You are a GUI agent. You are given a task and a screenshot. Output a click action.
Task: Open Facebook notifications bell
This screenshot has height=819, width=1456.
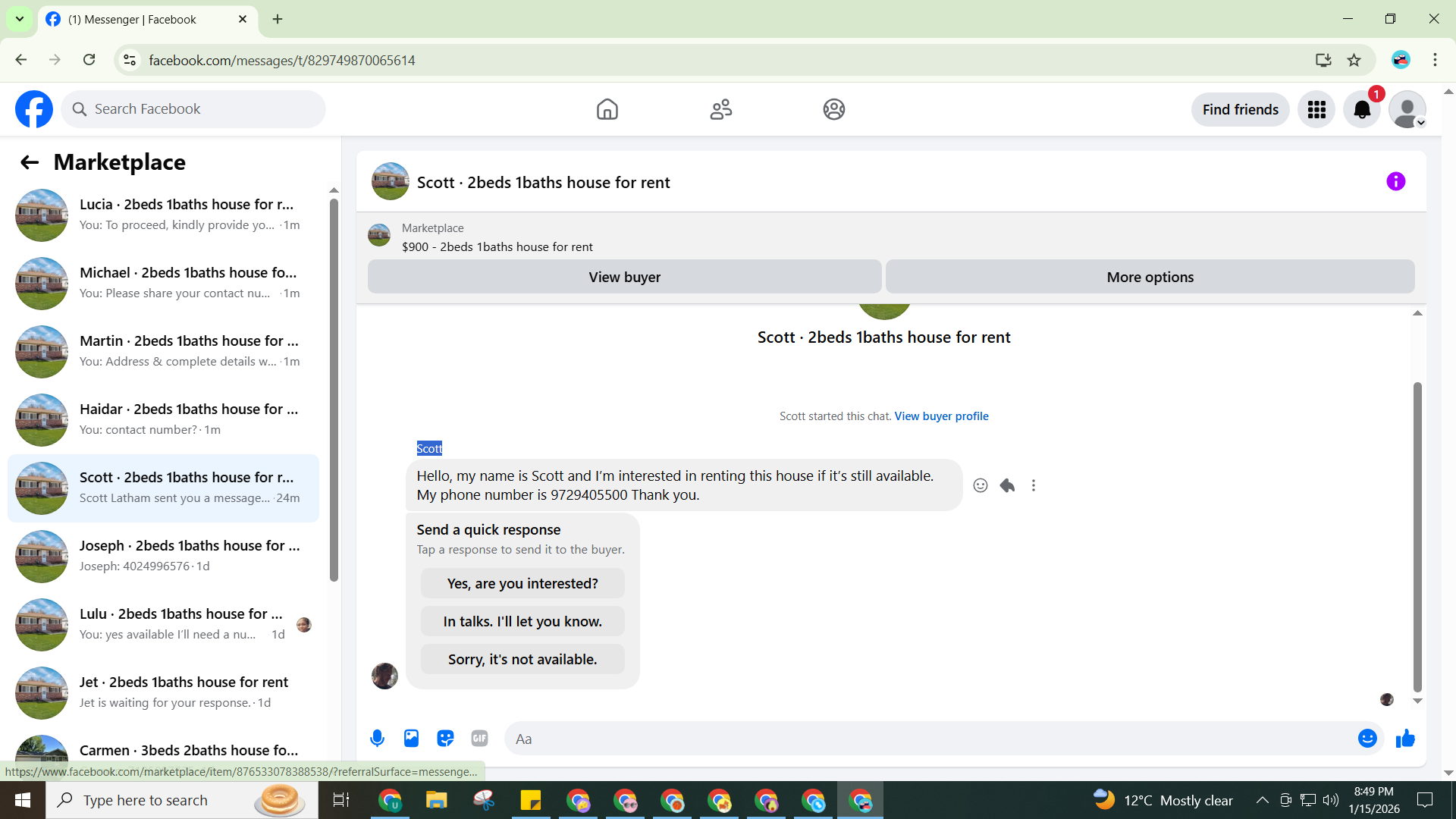[x=1362, y=110]
